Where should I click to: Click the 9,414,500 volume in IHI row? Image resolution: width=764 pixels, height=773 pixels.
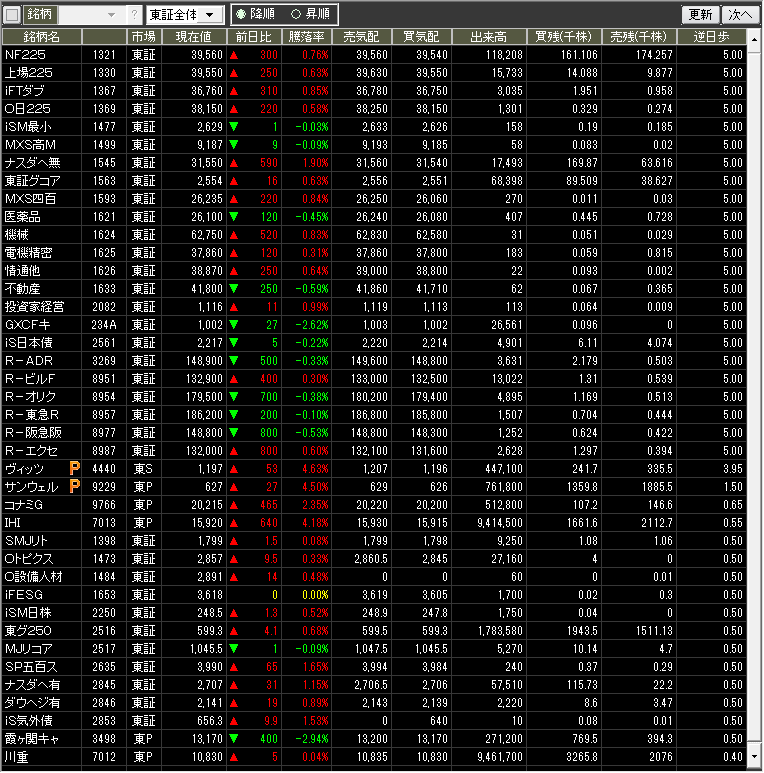coord(500,523)
